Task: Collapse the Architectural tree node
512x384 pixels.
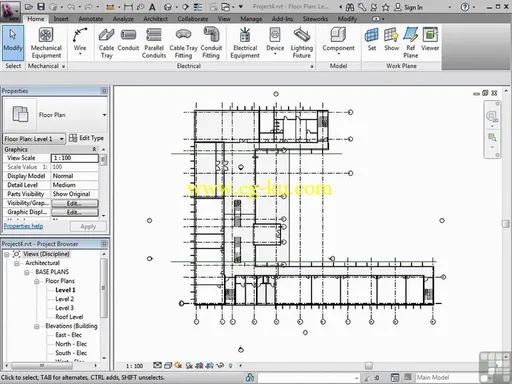Action: 16,263
